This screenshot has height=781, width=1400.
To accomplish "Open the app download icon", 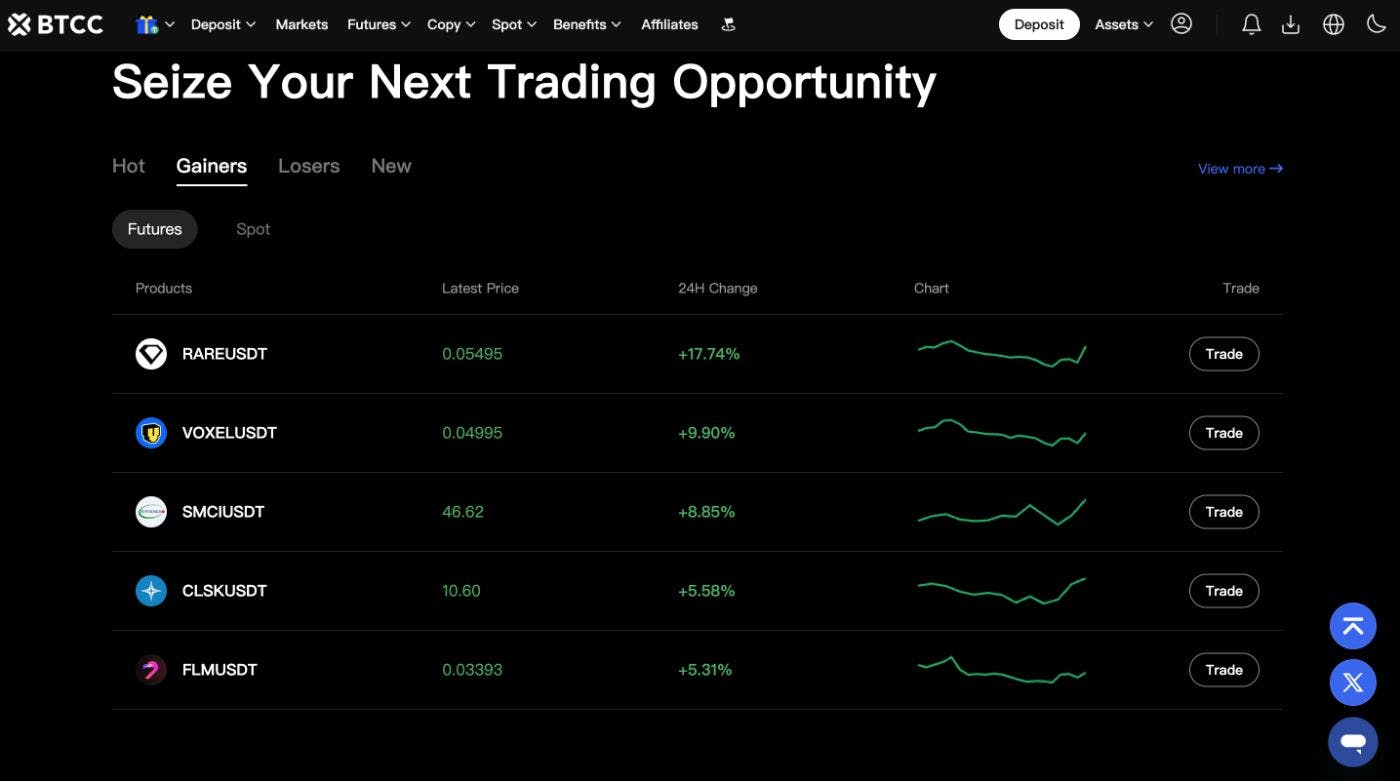I will [x=1291, y=23].
